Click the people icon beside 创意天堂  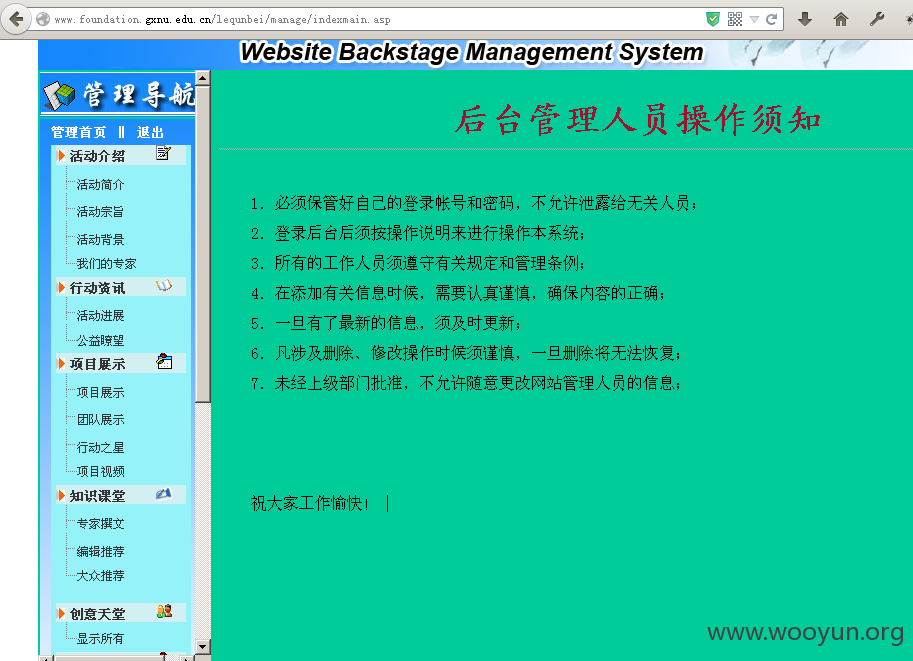tap(164, 611)
